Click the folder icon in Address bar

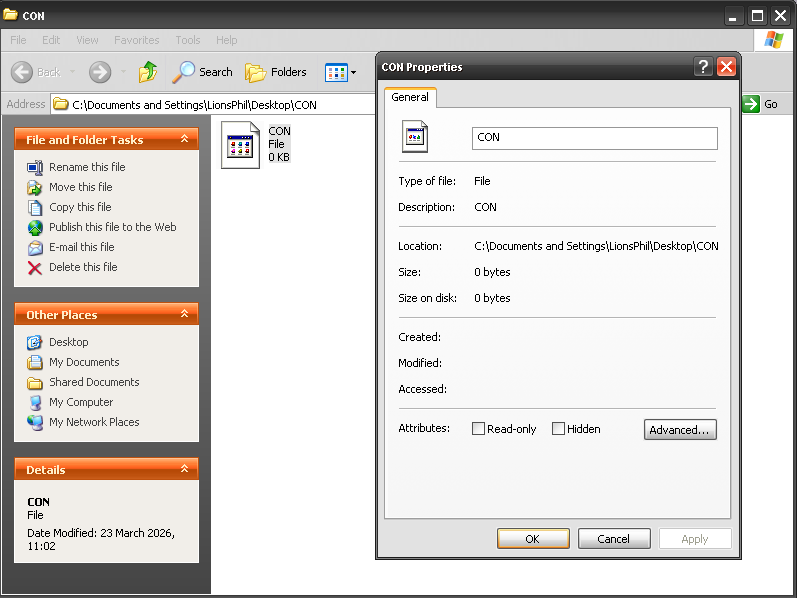(x=61, y=104)
